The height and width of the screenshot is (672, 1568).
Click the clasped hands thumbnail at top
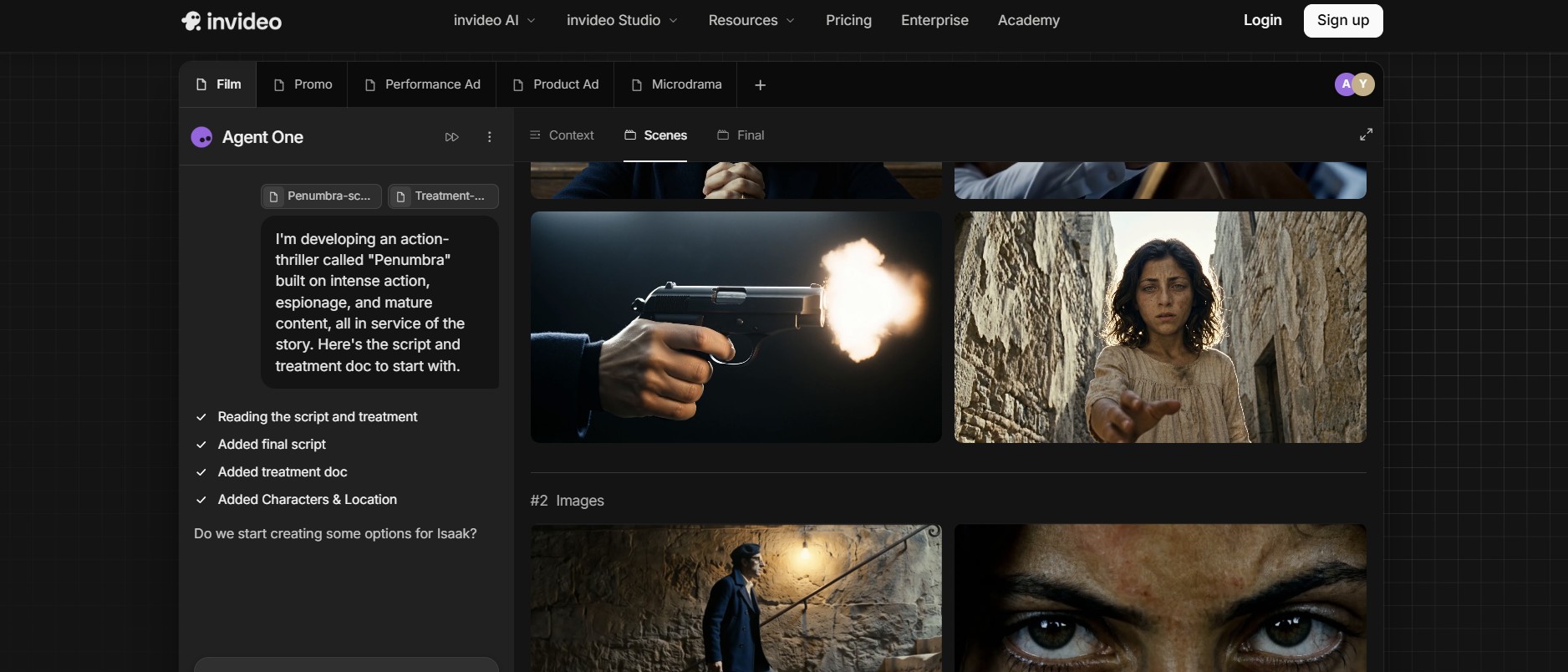736,181
